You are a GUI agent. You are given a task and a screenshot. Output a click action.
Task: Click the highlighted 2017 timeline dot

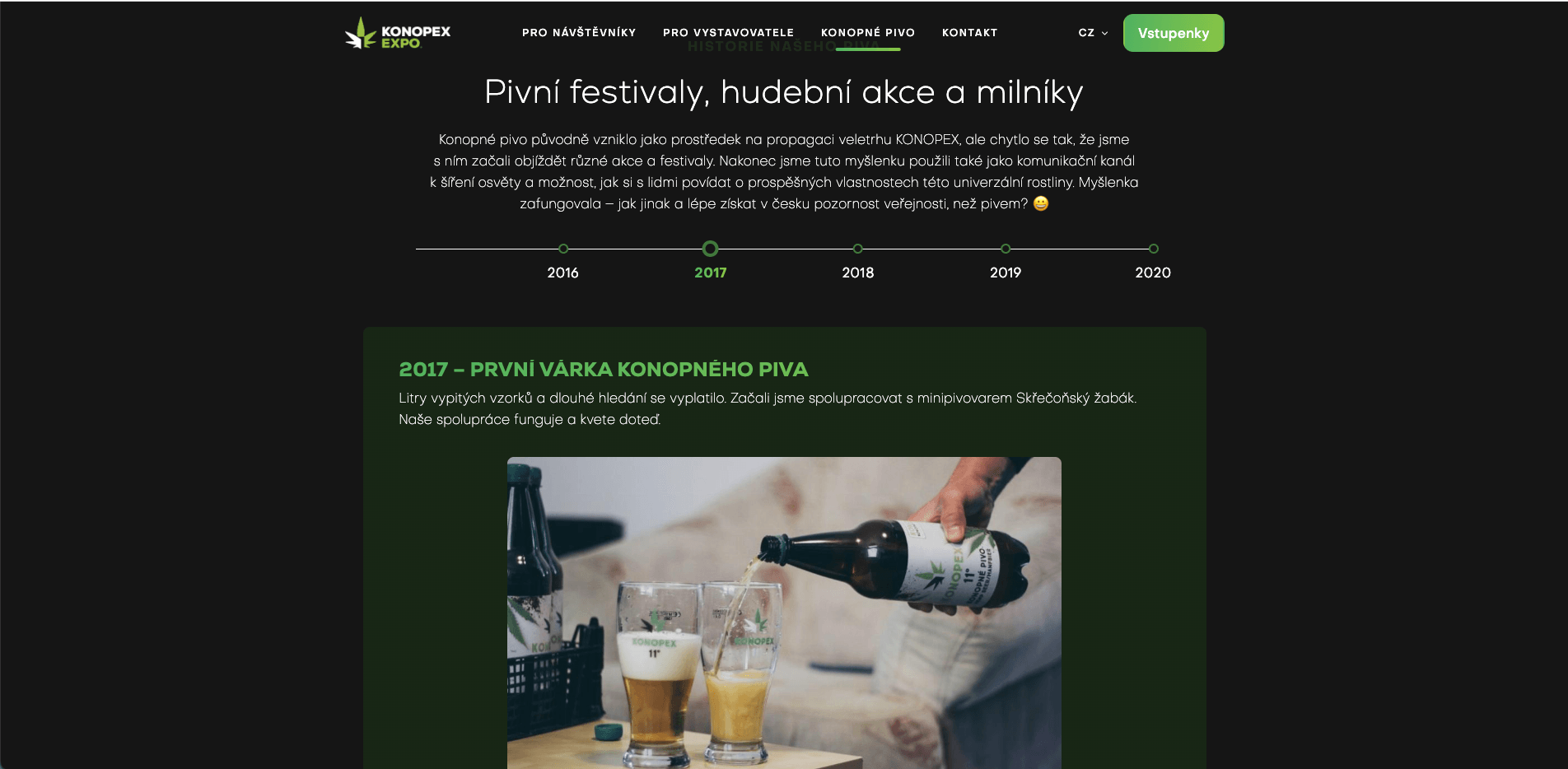(711, 249)
